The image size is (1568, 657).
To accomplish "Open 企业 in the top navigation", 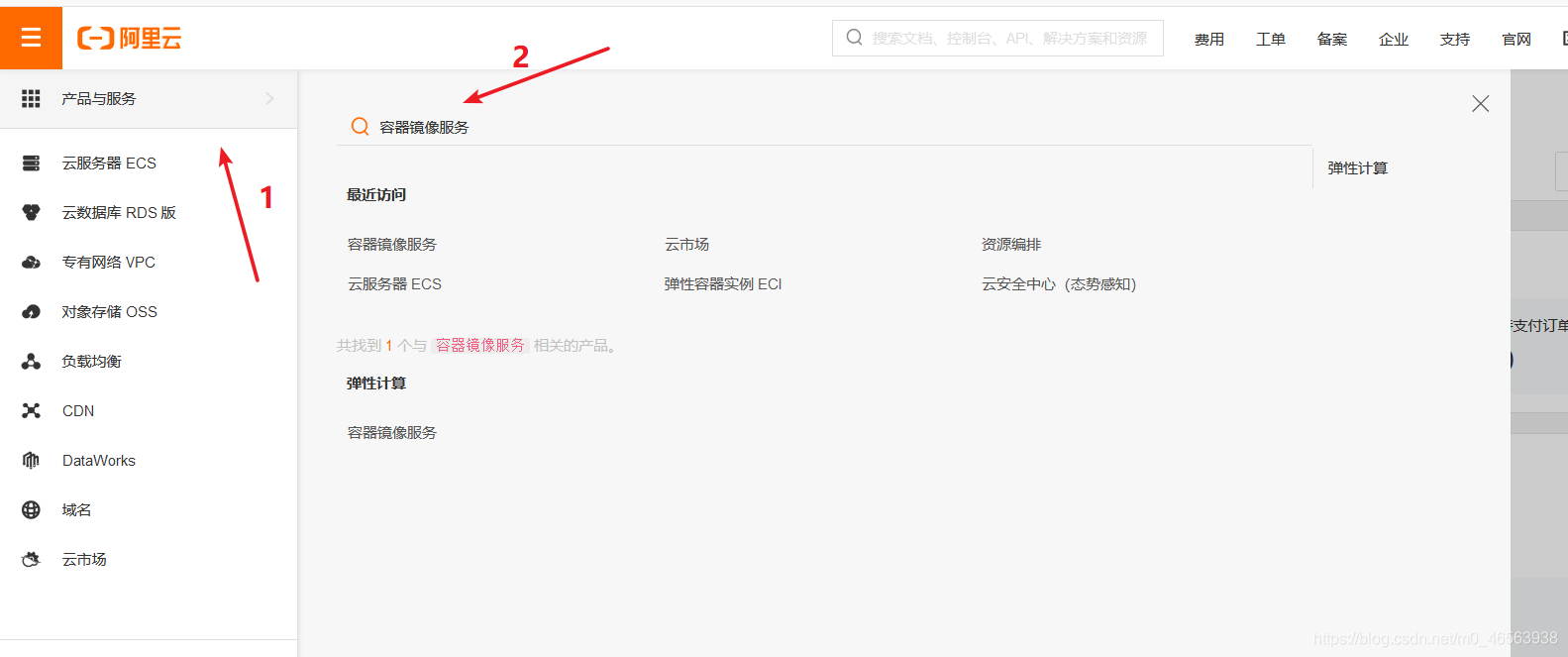I will click(x=1394, y=39).
